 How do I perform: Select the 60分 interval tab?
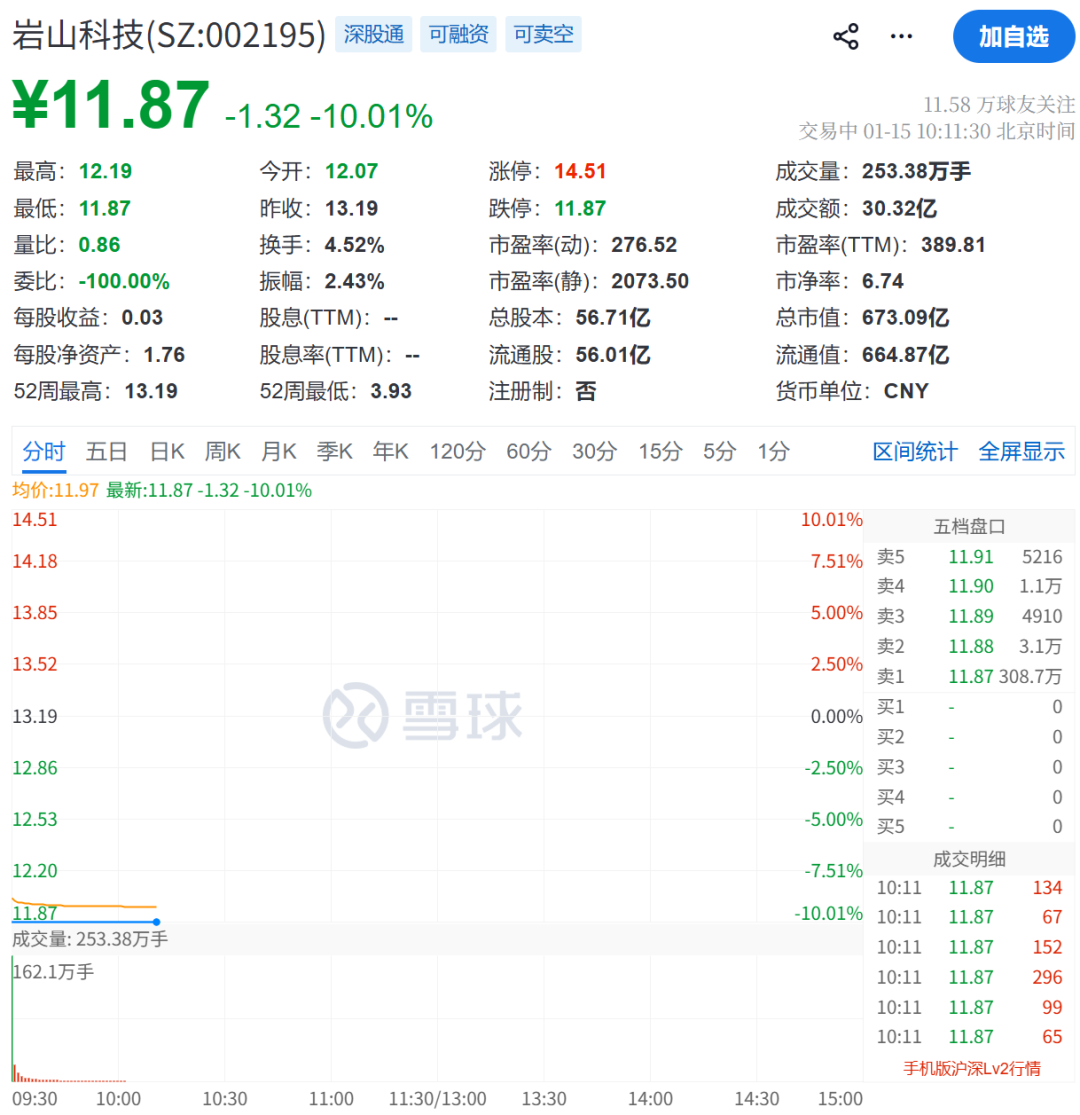(528, 451)
